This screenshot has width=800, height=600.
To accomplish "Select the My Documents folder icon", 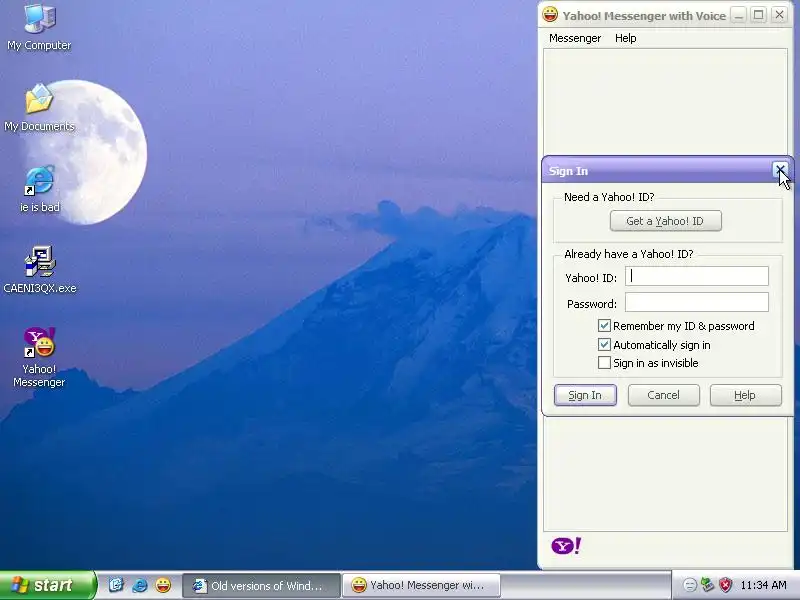I will (39, 107).
